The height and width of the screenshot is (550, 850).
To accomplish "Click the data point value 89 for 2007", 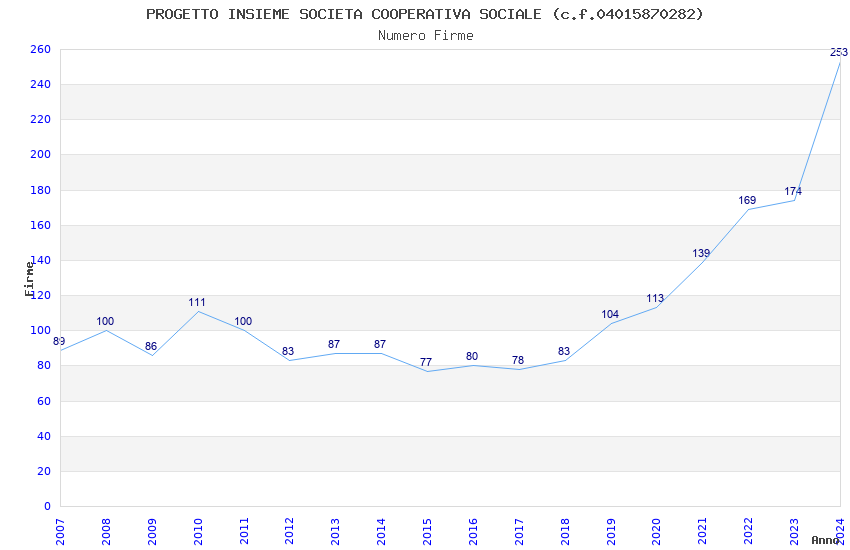I will point(59,341).
